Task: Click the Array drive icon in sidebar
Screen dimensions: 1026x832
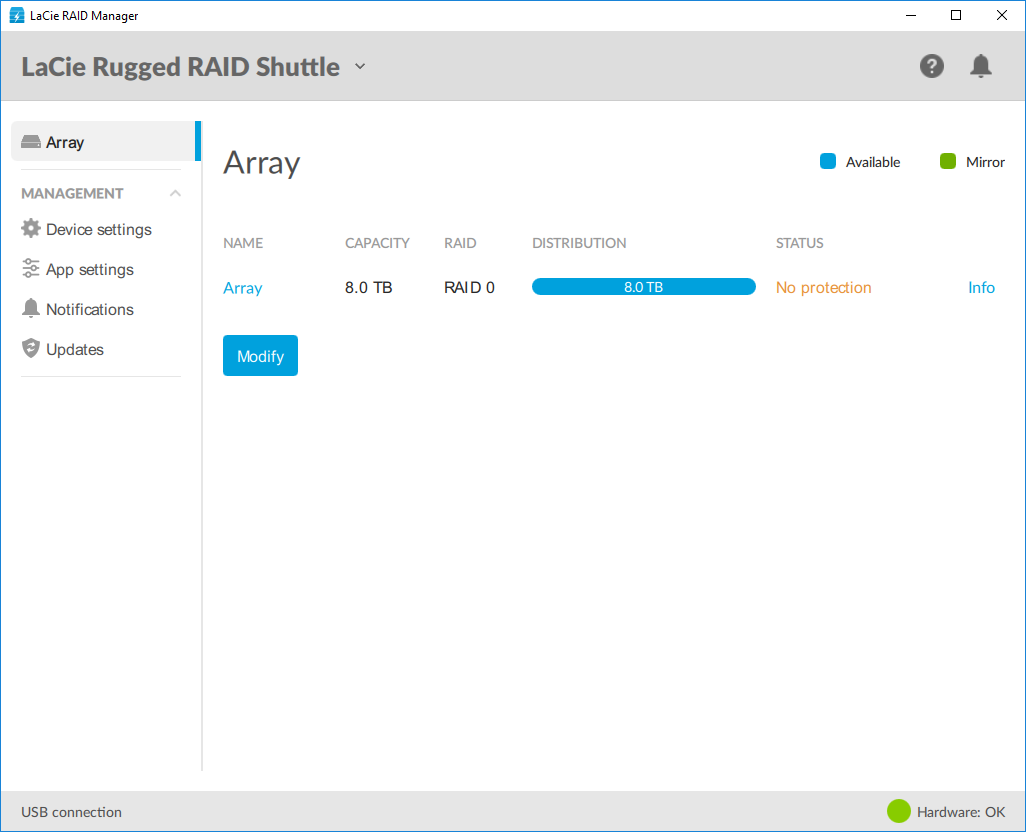Action: point(31,142)
